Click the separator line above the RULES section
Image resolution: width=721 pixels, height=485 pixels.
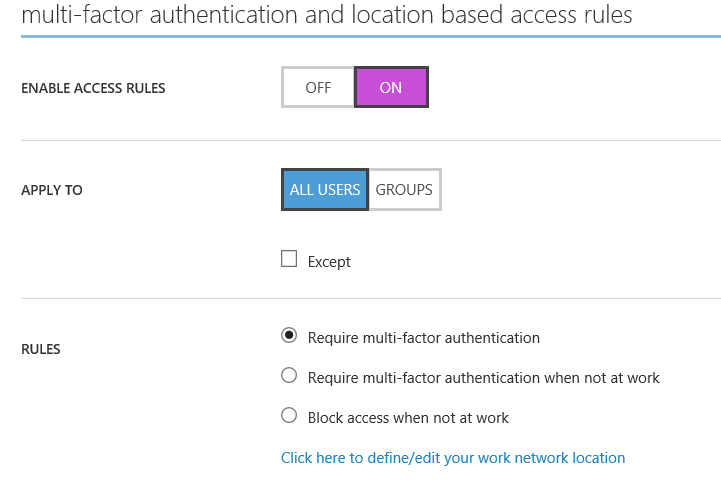(x=371, y=298)
